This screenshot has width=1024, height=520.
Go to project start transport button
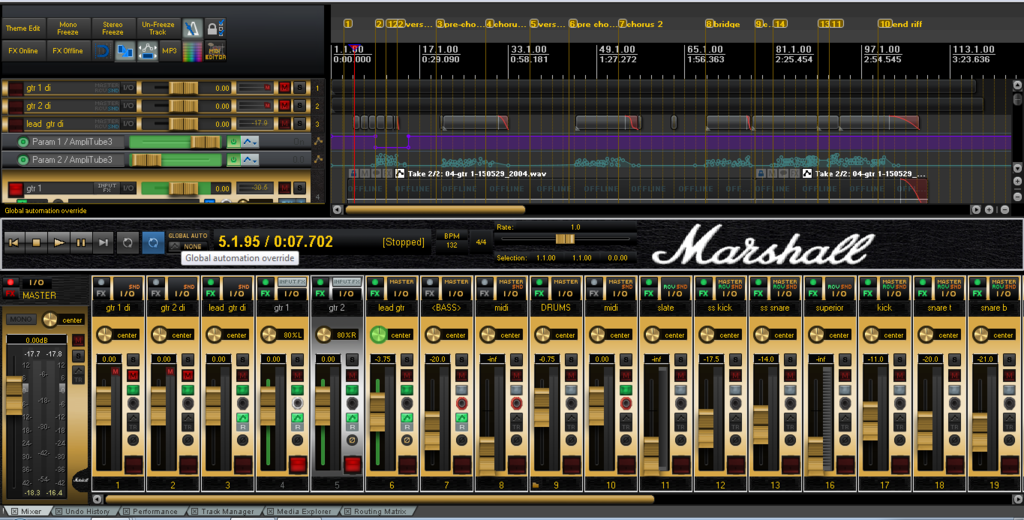click(x=14, y=242)
